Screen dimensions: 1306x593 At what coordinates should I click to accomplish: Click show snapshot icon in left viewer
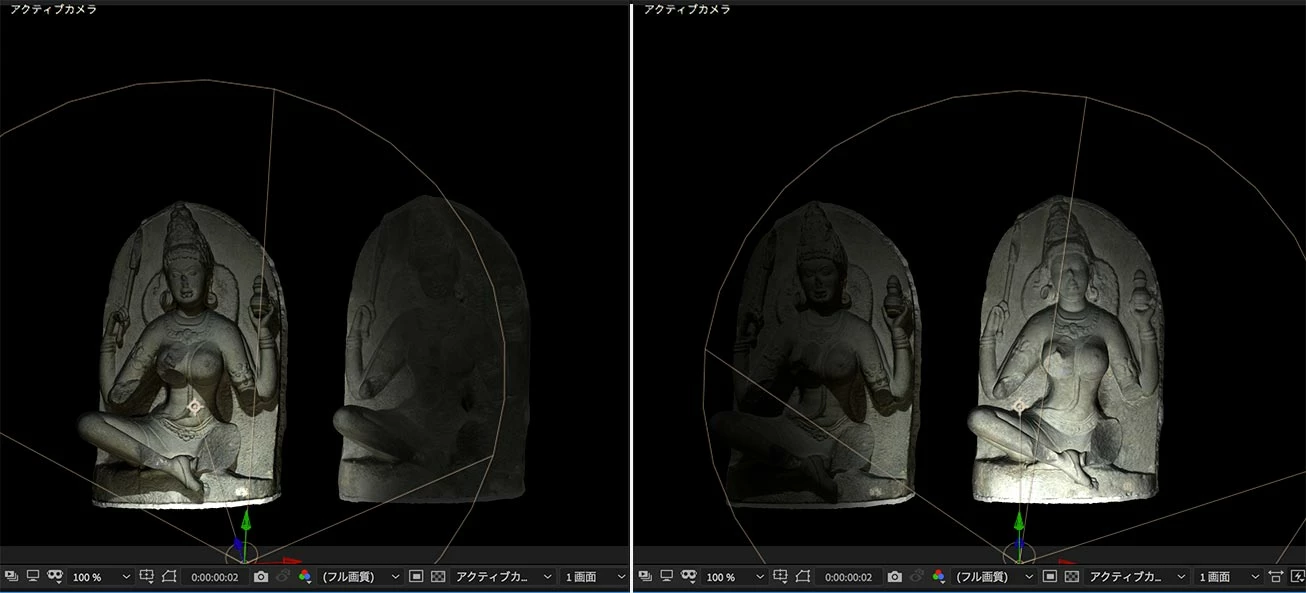[x=283, y=577]
